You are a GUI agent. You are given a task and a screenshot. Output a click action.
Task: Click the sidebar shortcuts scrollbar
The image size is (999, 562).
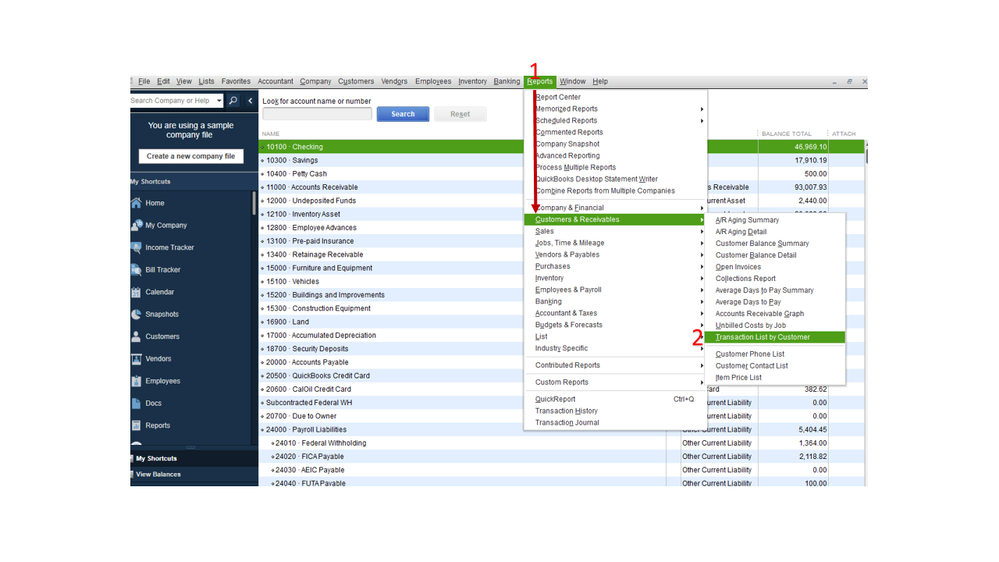(254, 204)
